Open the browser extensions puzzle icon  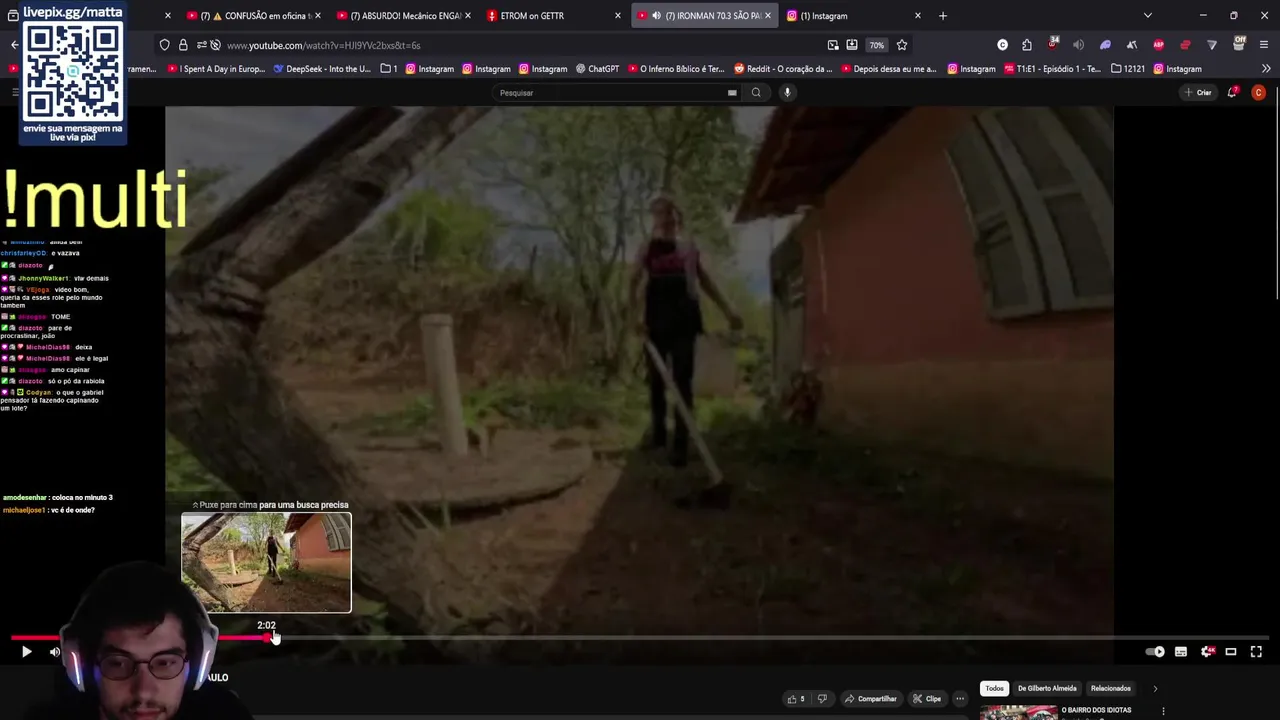(1027, 45)
